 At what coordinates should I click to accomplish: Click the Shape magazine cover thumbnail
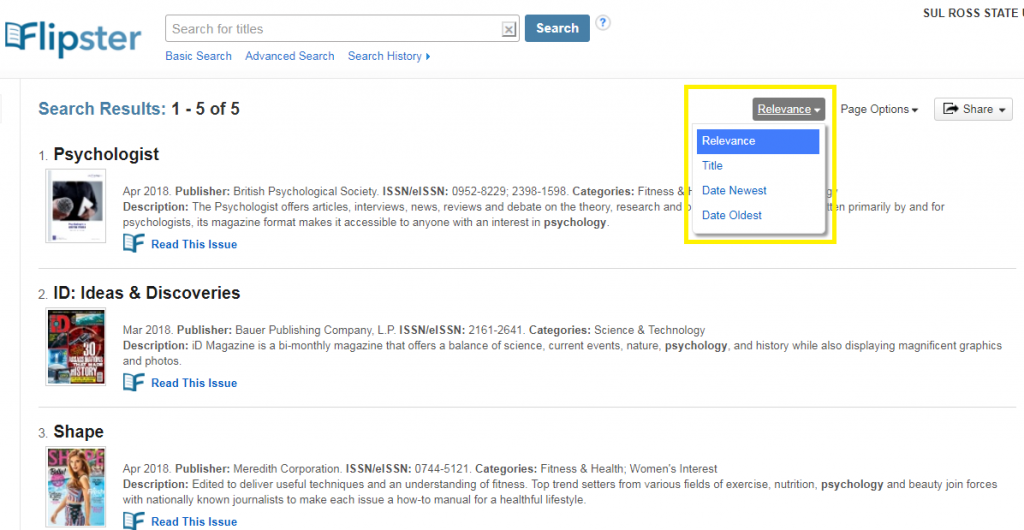point(76,488)
